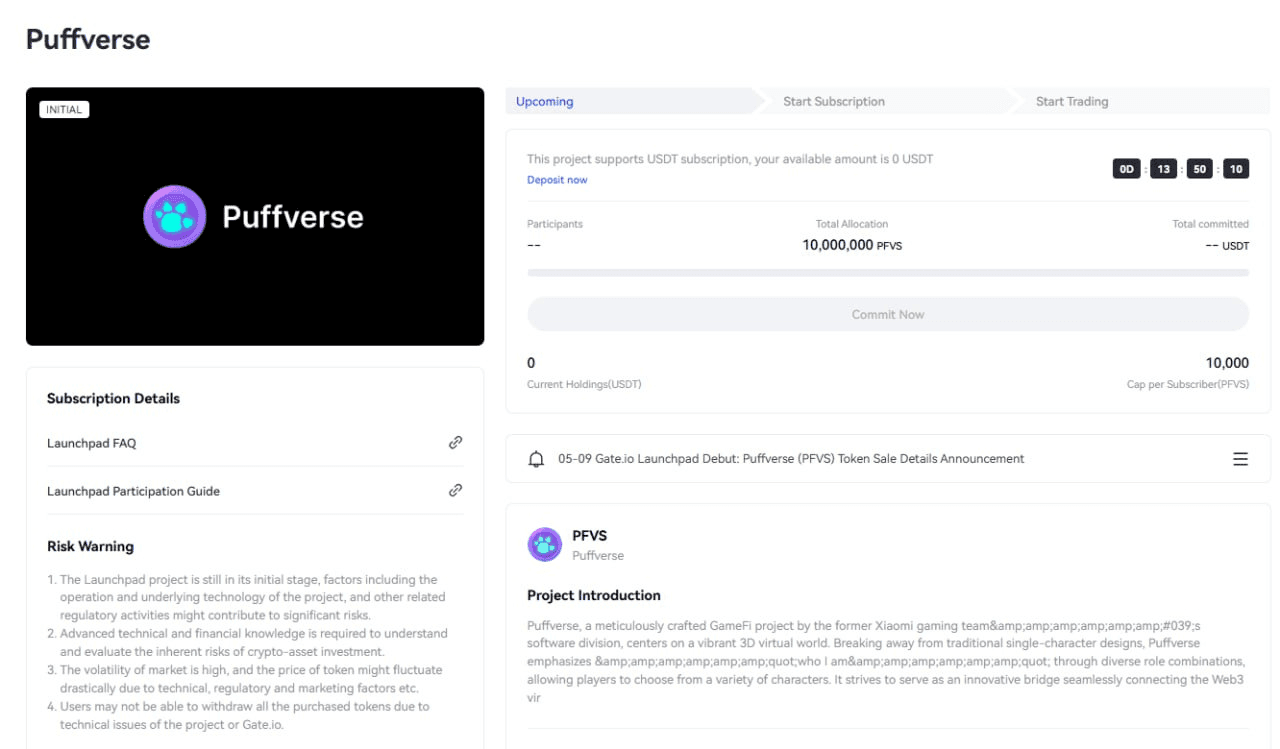This screenshot has width=1280, height=749.
Task: Click the announcement bell icon
Action: (x=536, y=459)
